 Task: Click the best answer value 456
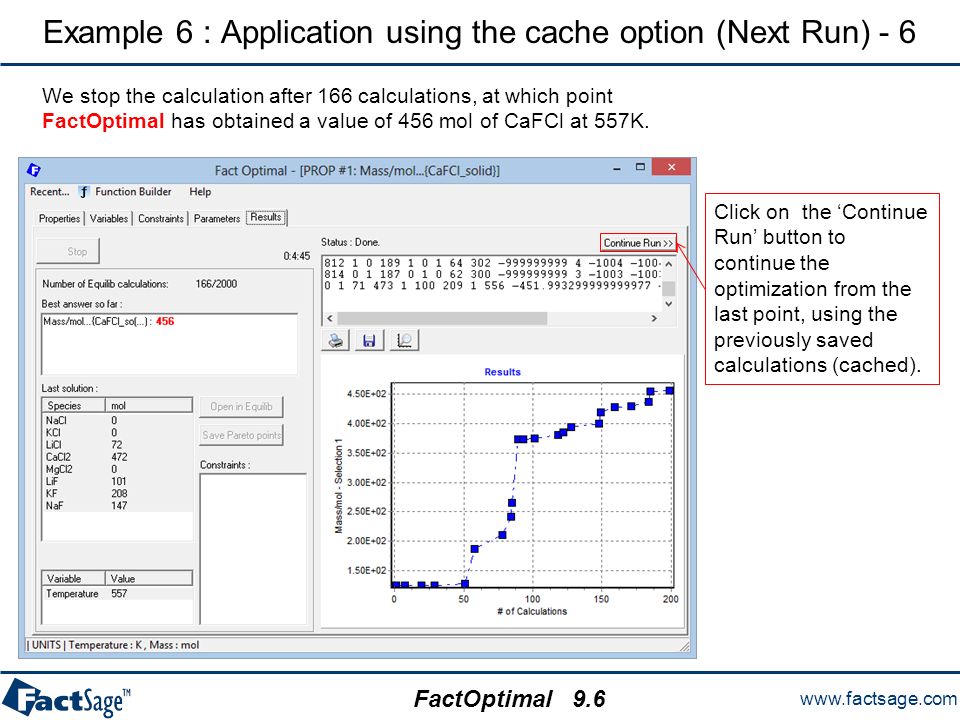click(165, 321)
